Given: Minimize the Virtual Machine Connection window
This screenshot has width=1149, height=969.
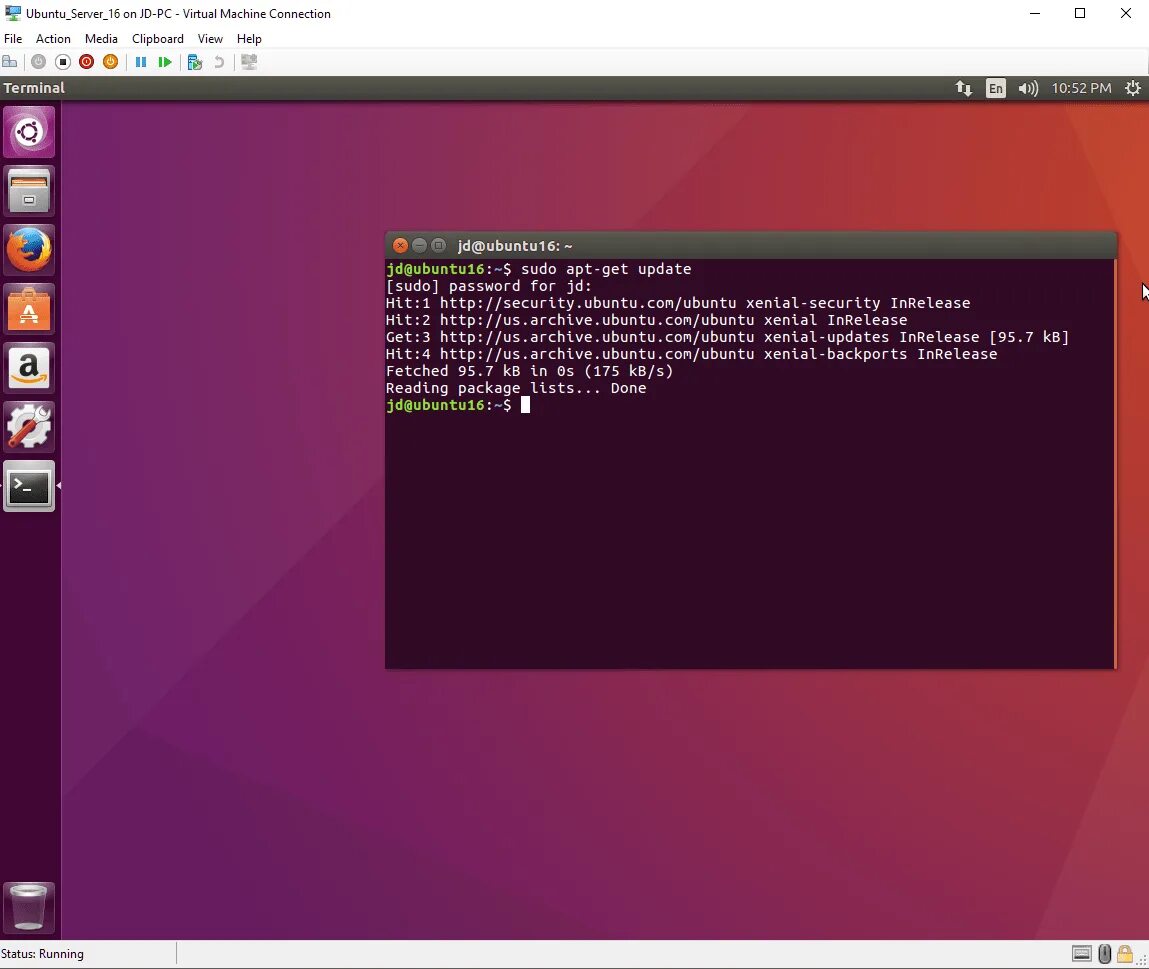Looking at the screenshot, I should coord(1035,13).
